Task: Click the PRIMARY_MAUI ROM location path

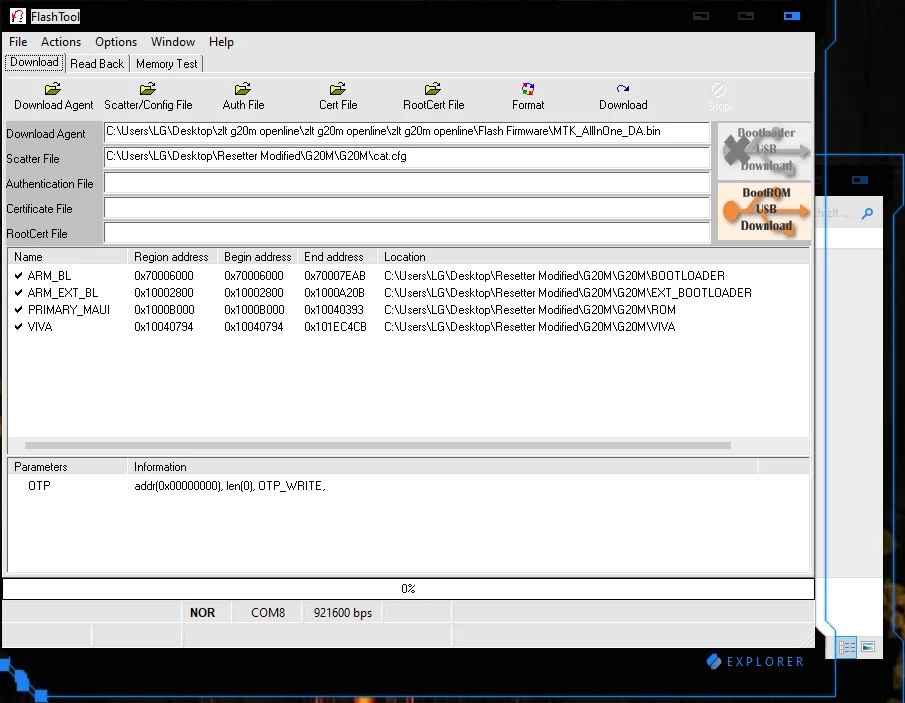Action: pos(530,309)
